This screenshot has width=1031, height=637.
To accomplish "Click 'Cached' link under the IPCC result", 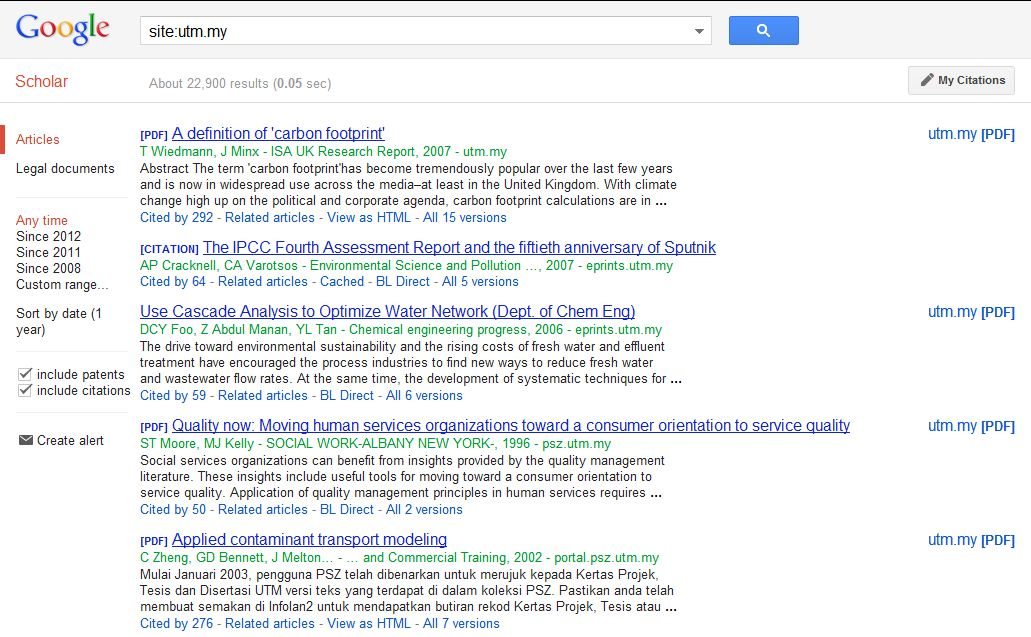I will [342, 281].
